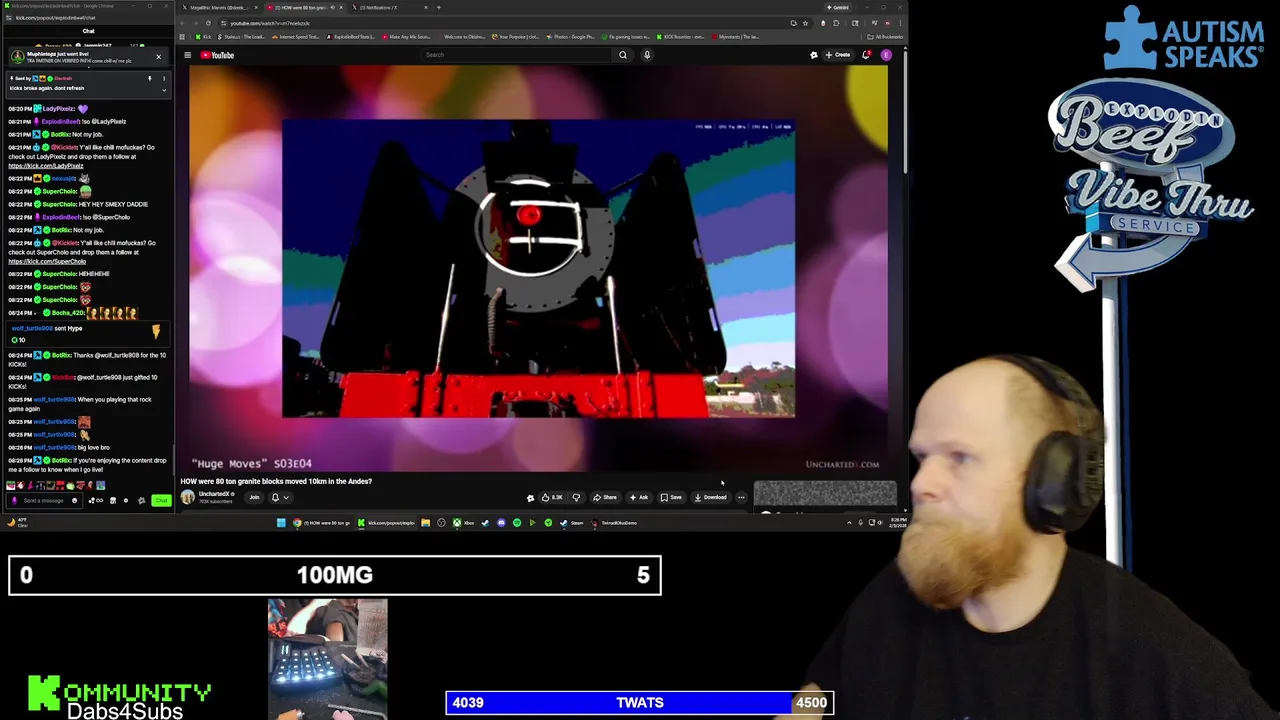Open the Xbox app on the taskbar
Screen dimensions: 1280x720
pos(463,523)
